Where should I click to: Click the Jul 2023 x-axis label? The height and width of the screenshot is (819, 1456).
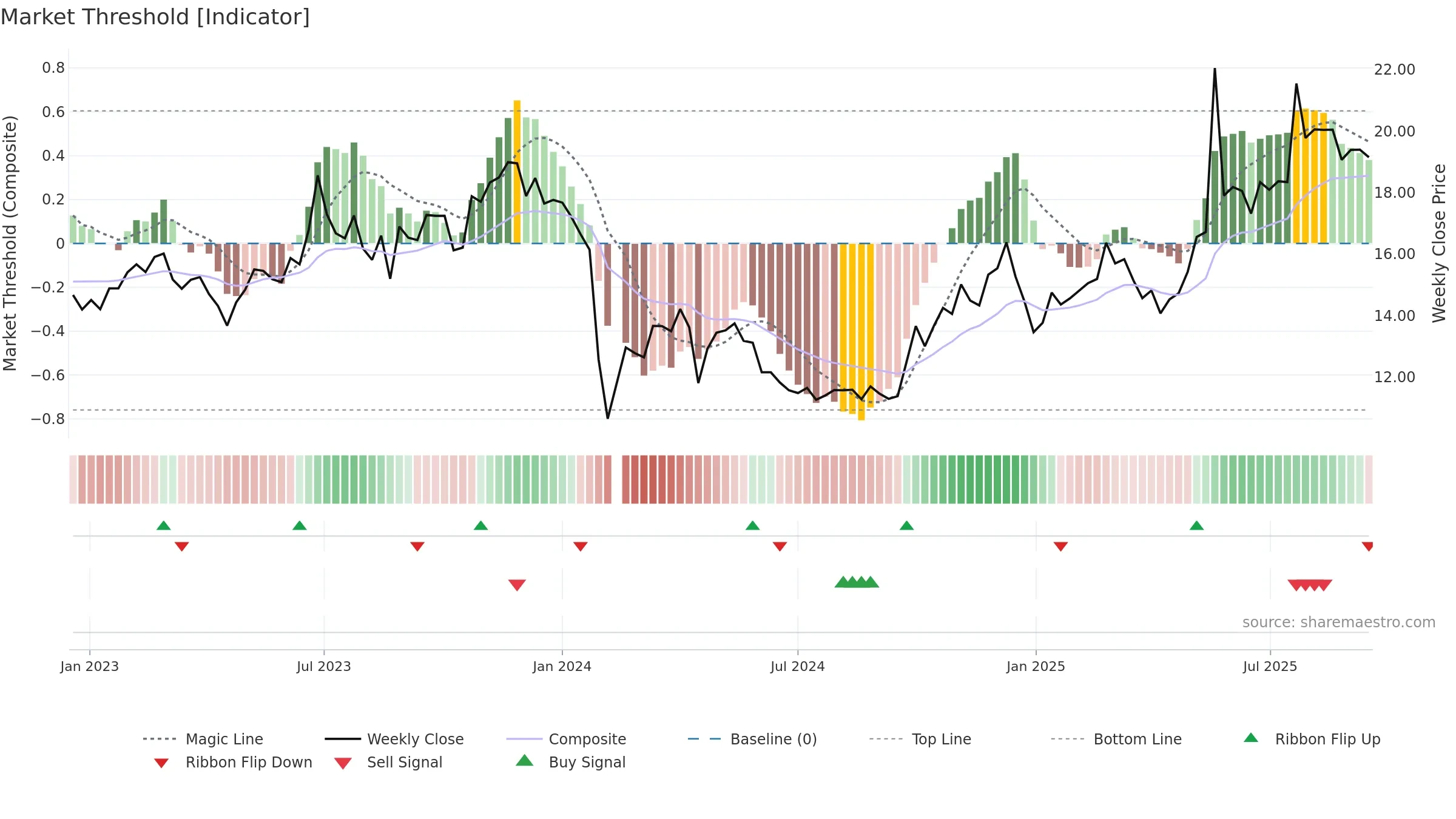324,666
